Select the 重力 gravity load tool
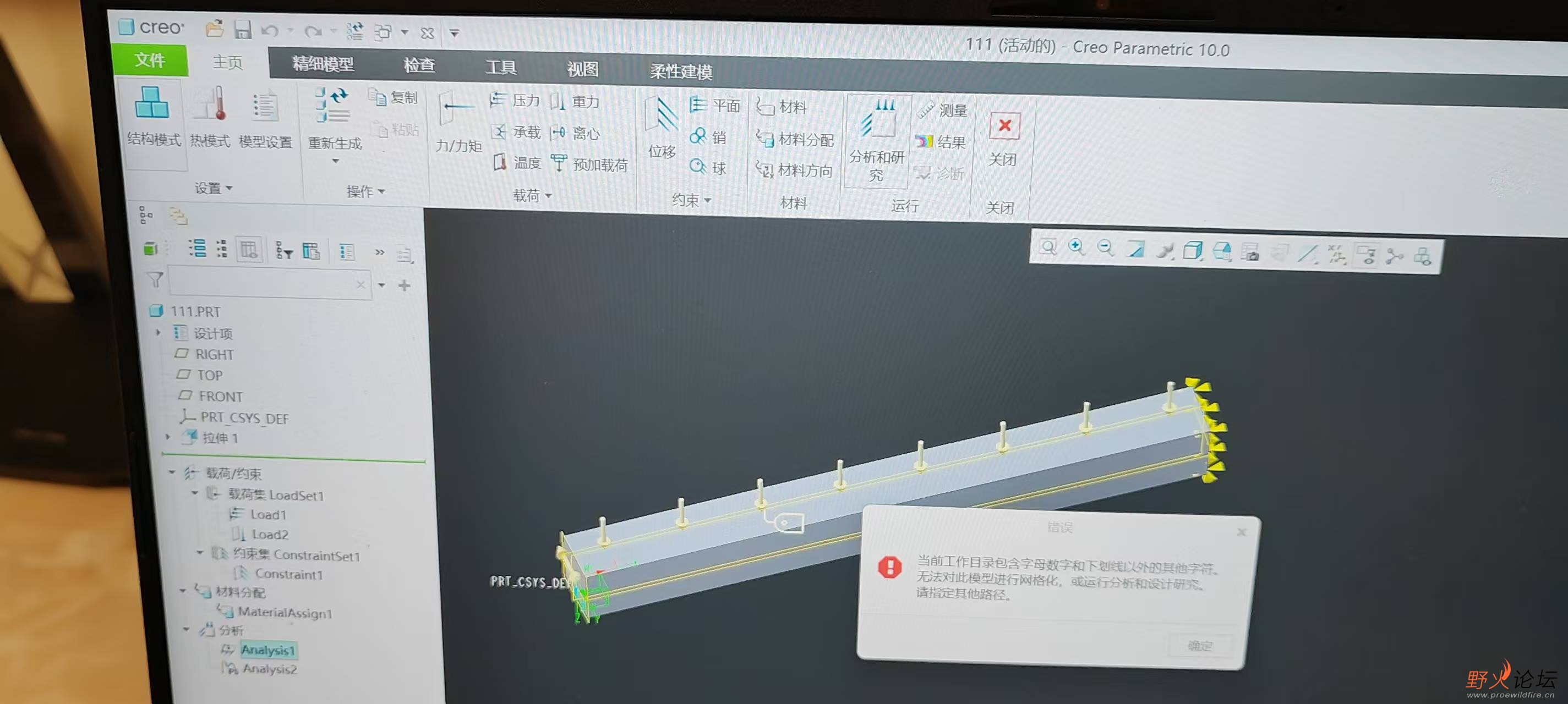This screenshot has height=704, width=1568. point(558,102)
